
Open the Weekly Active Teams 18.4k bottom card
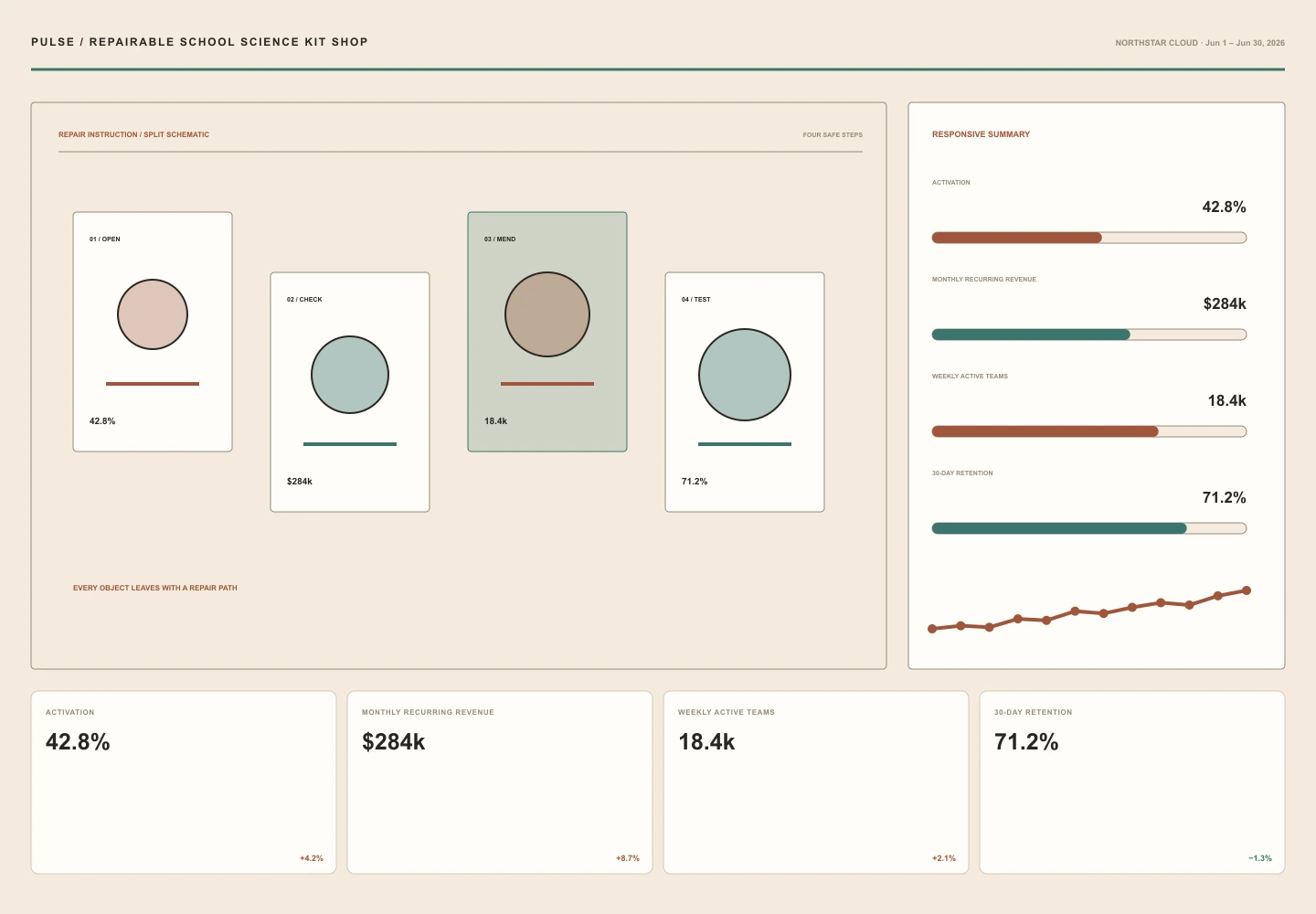(x=816, y=782)
